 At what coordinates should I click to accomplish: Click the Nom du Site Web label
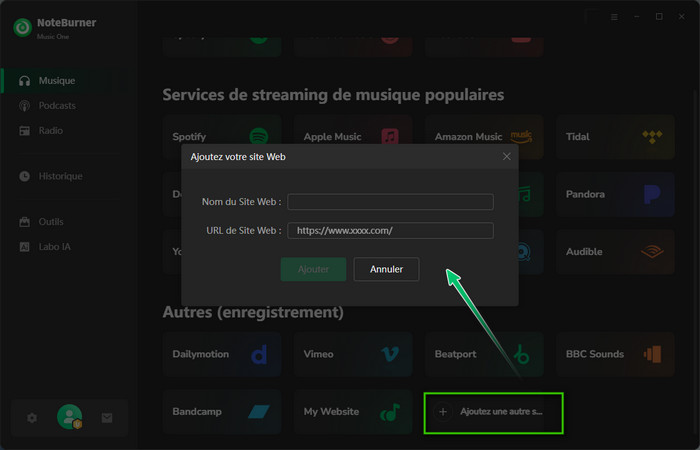point(242,202)
